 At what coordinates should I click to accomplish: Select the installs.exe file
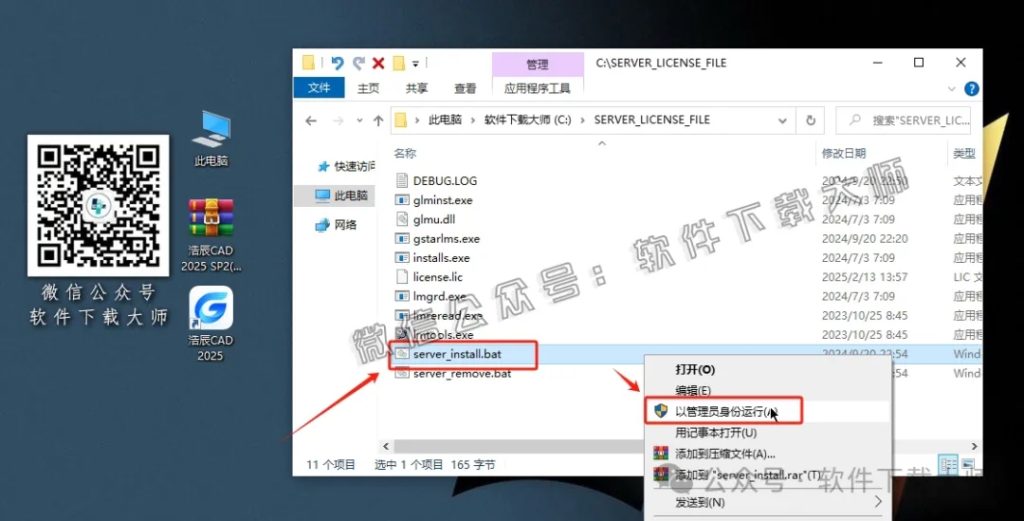click(x=441, y=258)
